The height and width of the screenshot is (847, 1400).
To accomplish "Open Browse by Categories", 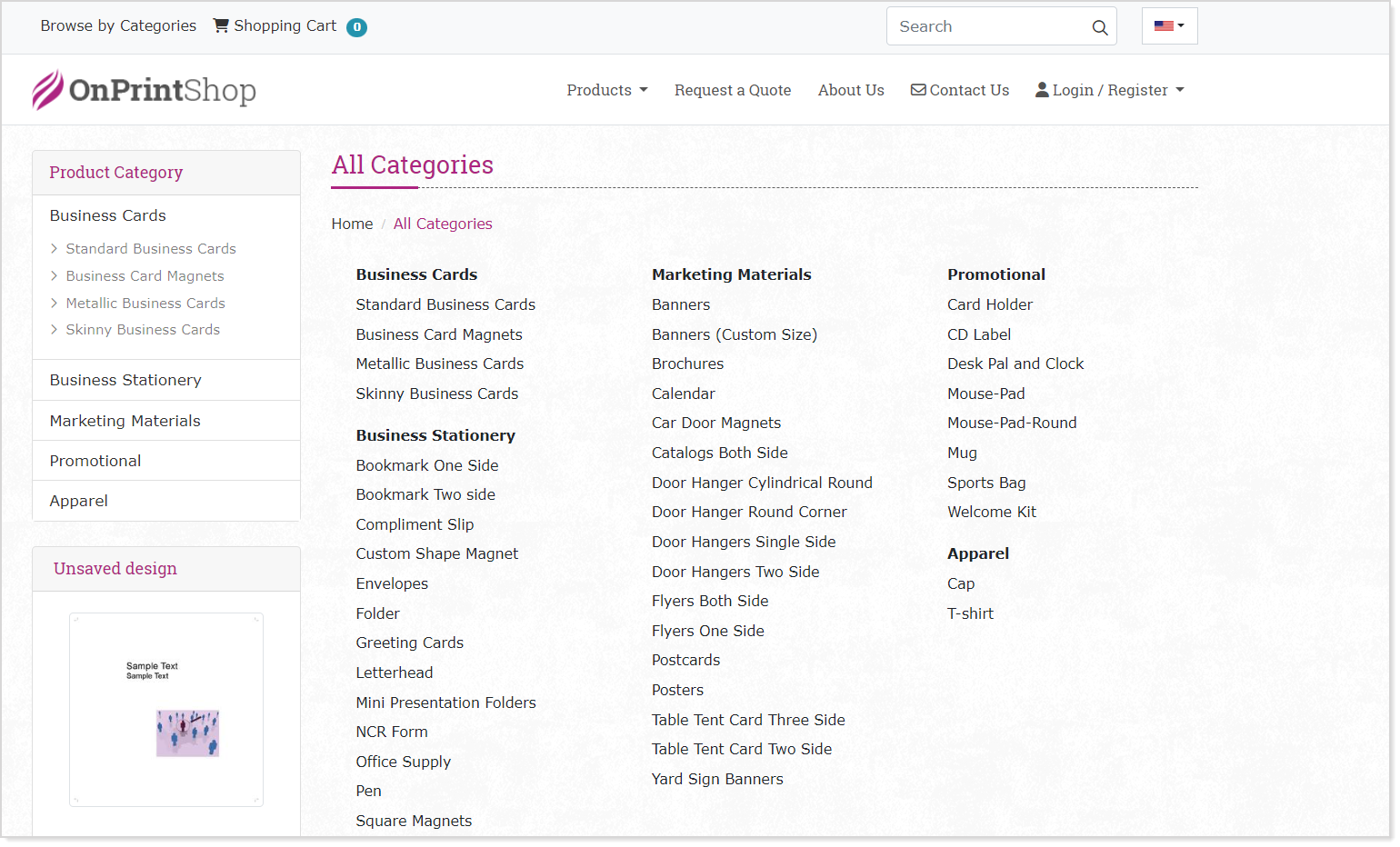I will coord(118,25).
